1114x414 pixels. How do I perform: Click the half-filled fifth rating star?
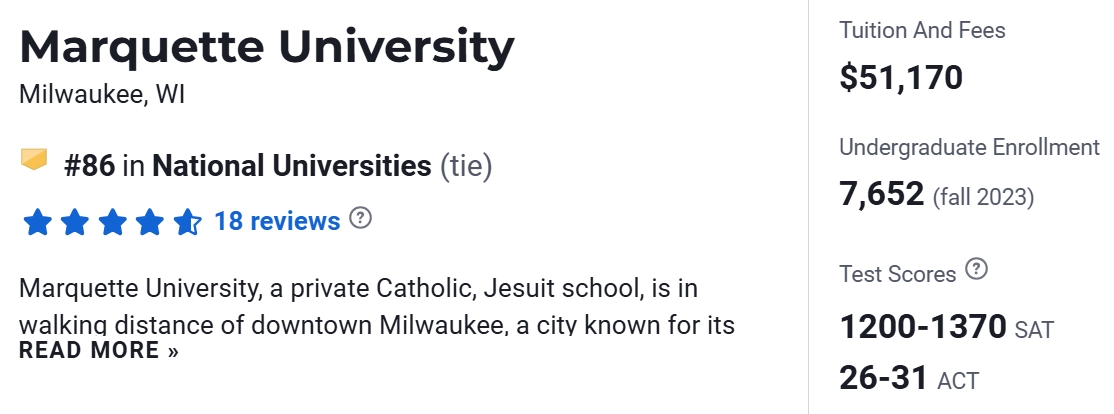(x=187, y=221)
